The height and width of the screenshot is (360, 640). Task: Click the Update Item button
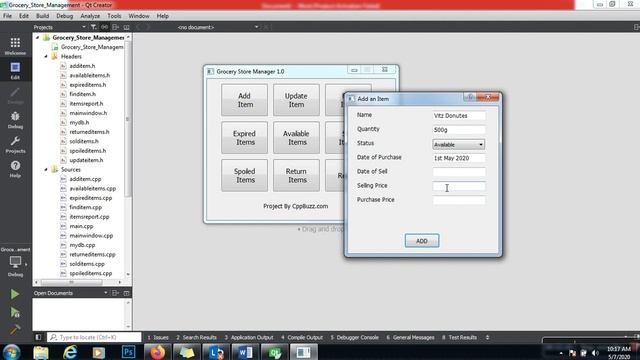tap(296, 100)
